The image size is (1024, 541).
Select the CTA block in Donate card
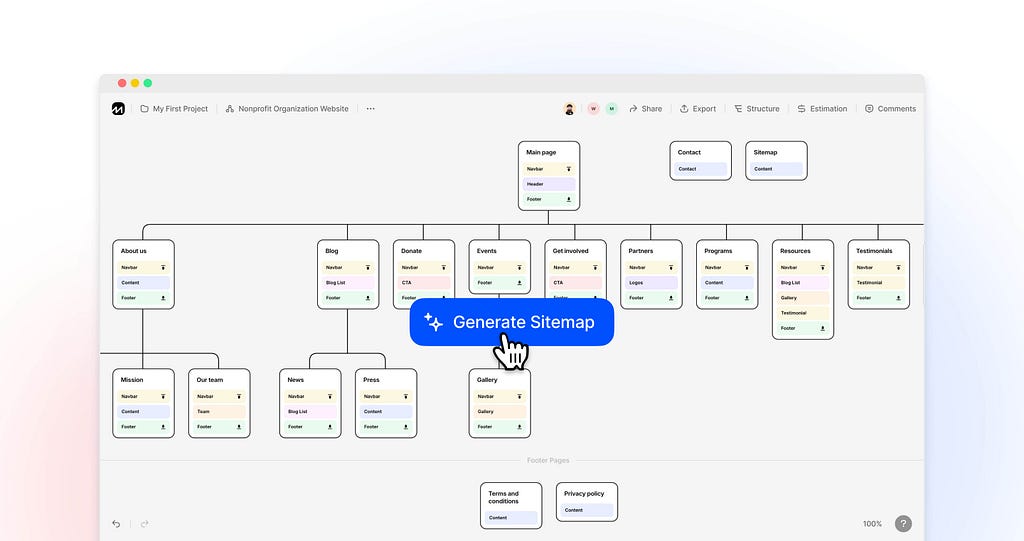(x=424, y=283)
